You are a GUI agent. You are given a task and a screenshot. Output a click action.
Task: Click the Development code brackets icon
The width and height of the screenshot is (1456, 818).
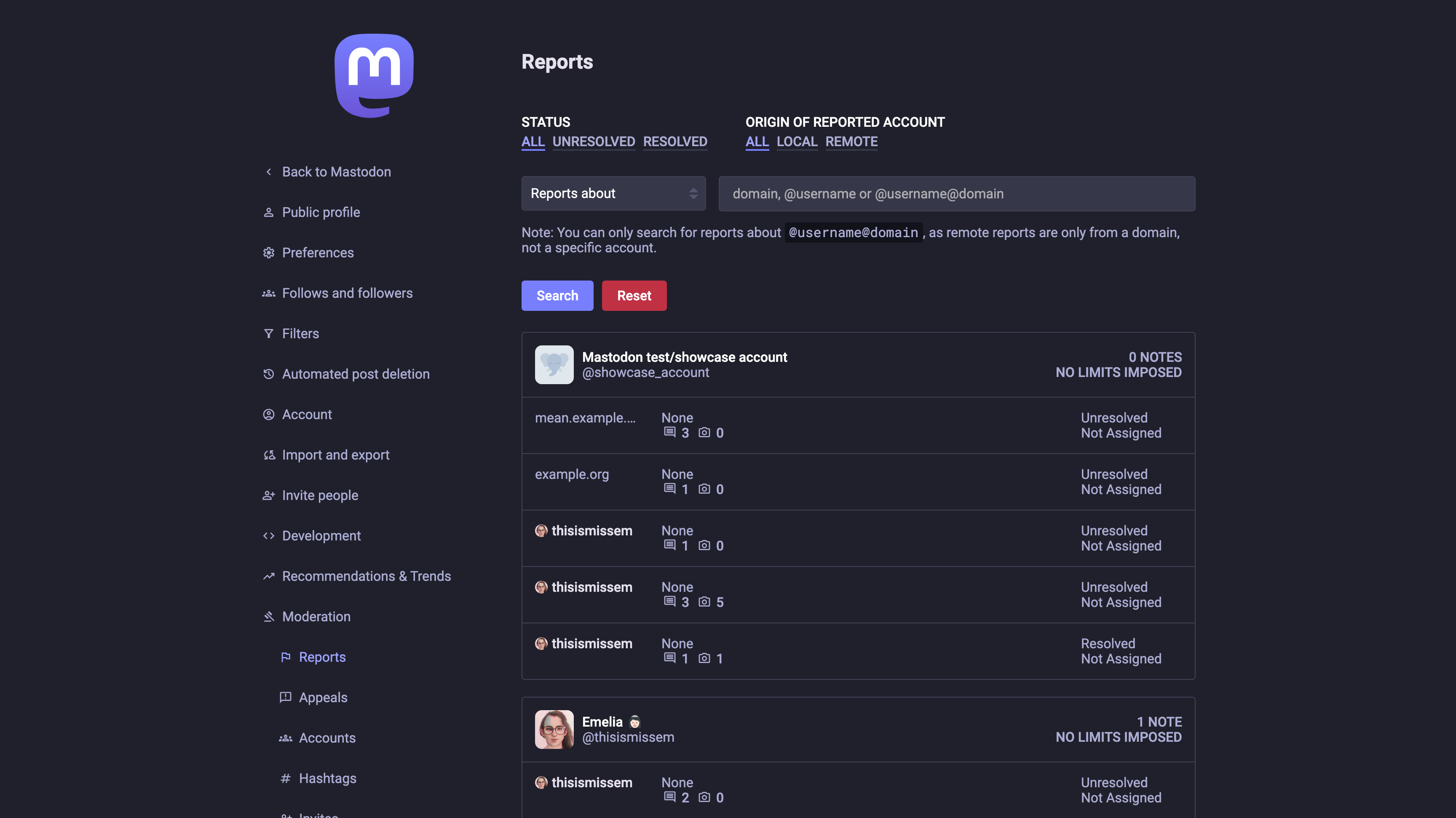269,535
